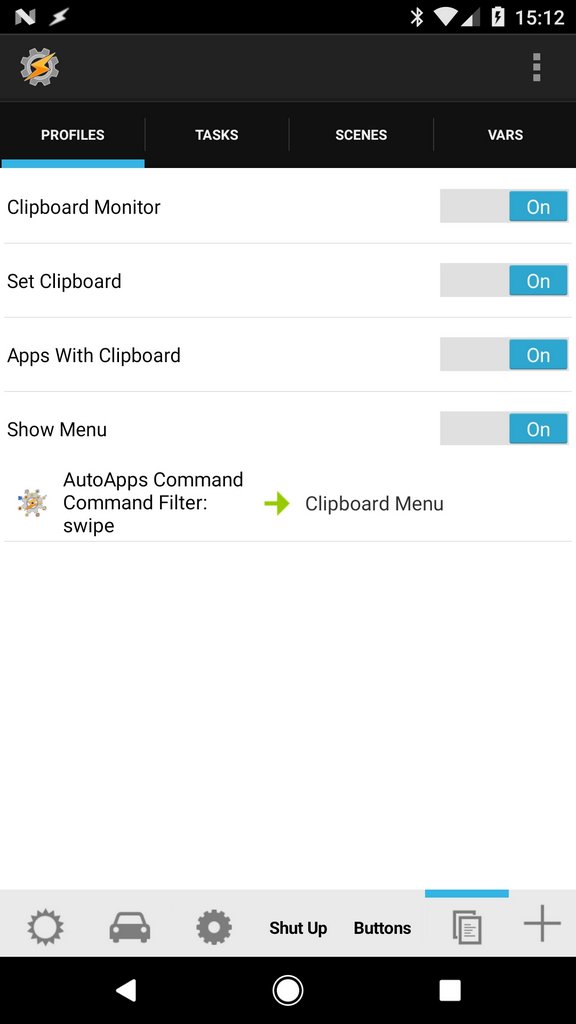This screenshot has height=1024, width=576.
Task: Open the three-dot overflow menu
Action: point(536,67)
